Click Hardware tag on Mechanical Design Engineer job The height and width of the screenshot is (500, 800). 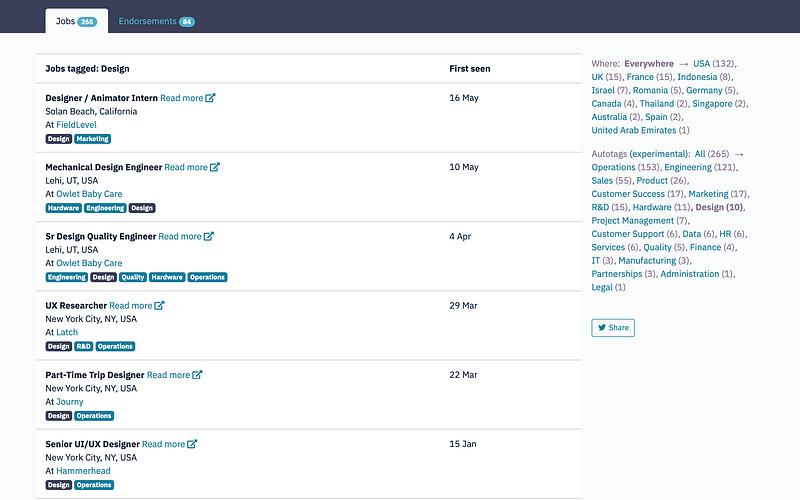[x=63, y=208]
